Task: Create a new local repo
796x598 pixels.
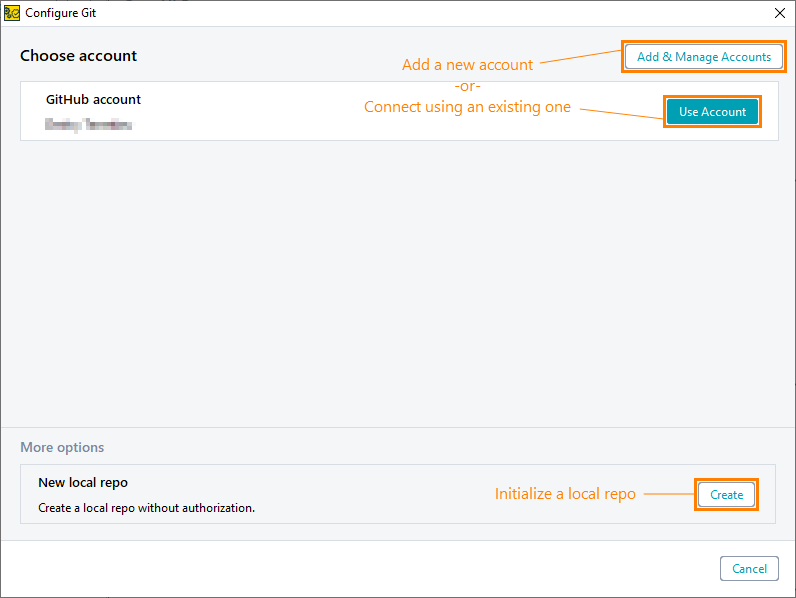Action: 726,494
